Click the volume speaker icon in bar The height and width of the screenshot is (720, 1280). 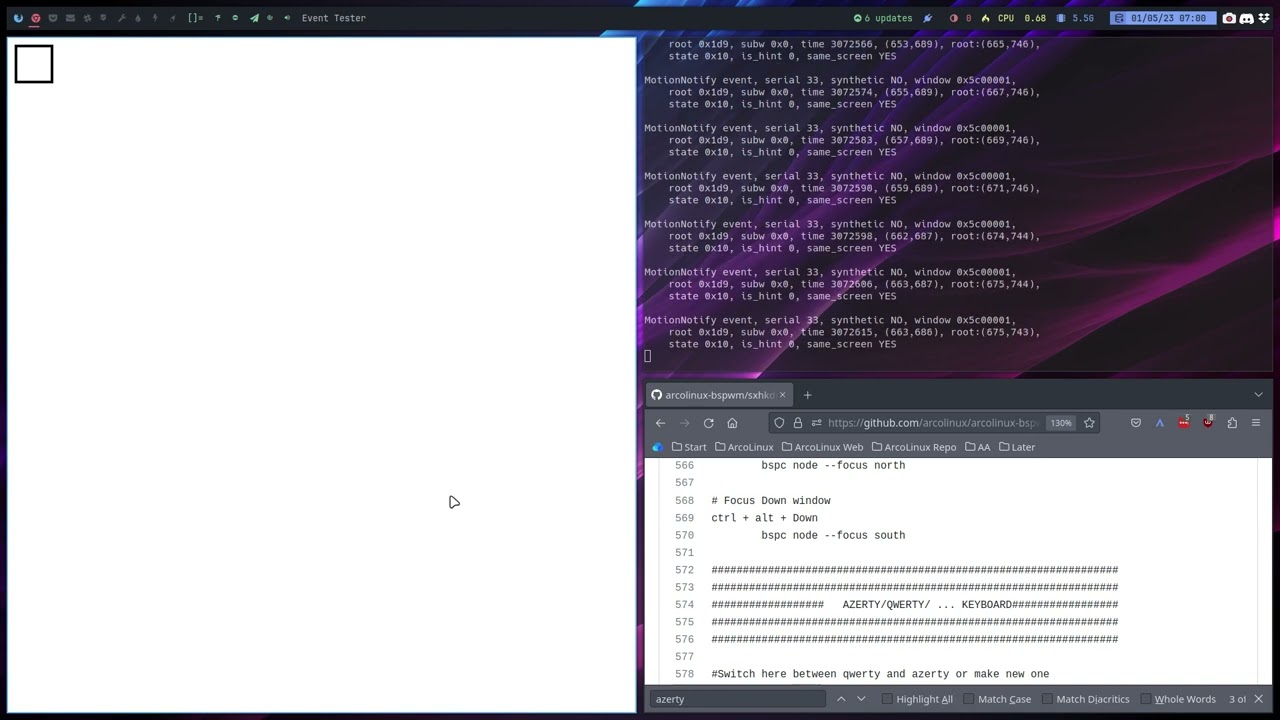tap(288, 18)
